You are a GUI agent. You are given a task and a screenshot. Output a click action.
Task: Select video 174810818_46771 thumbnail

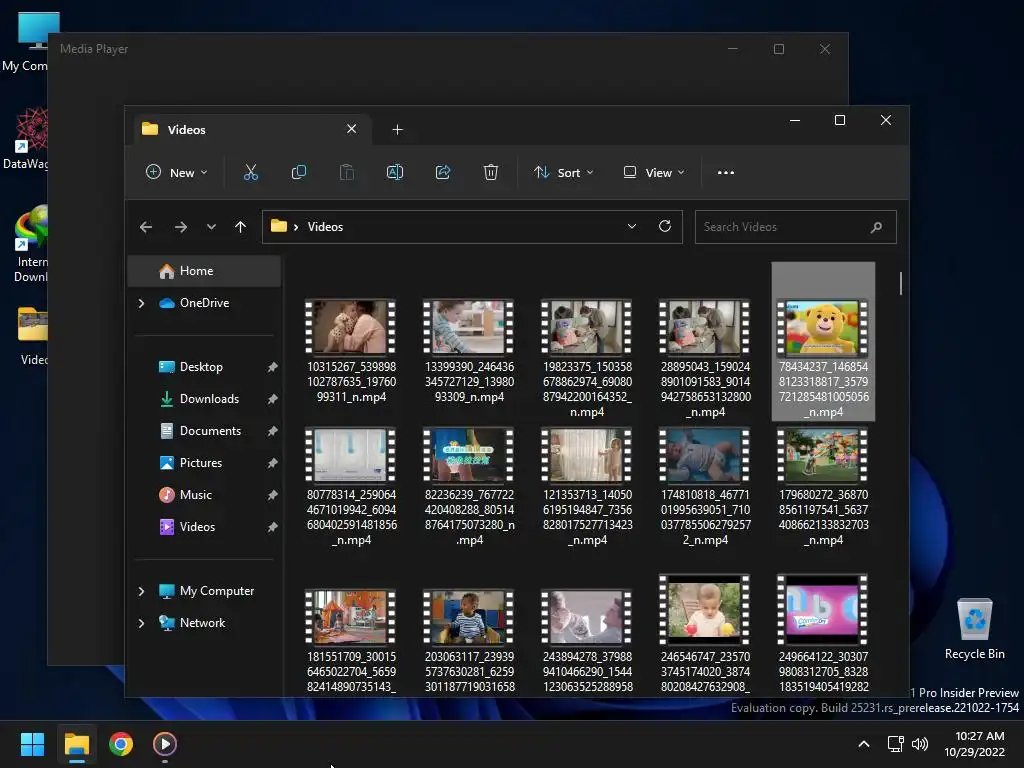point(705,455)
